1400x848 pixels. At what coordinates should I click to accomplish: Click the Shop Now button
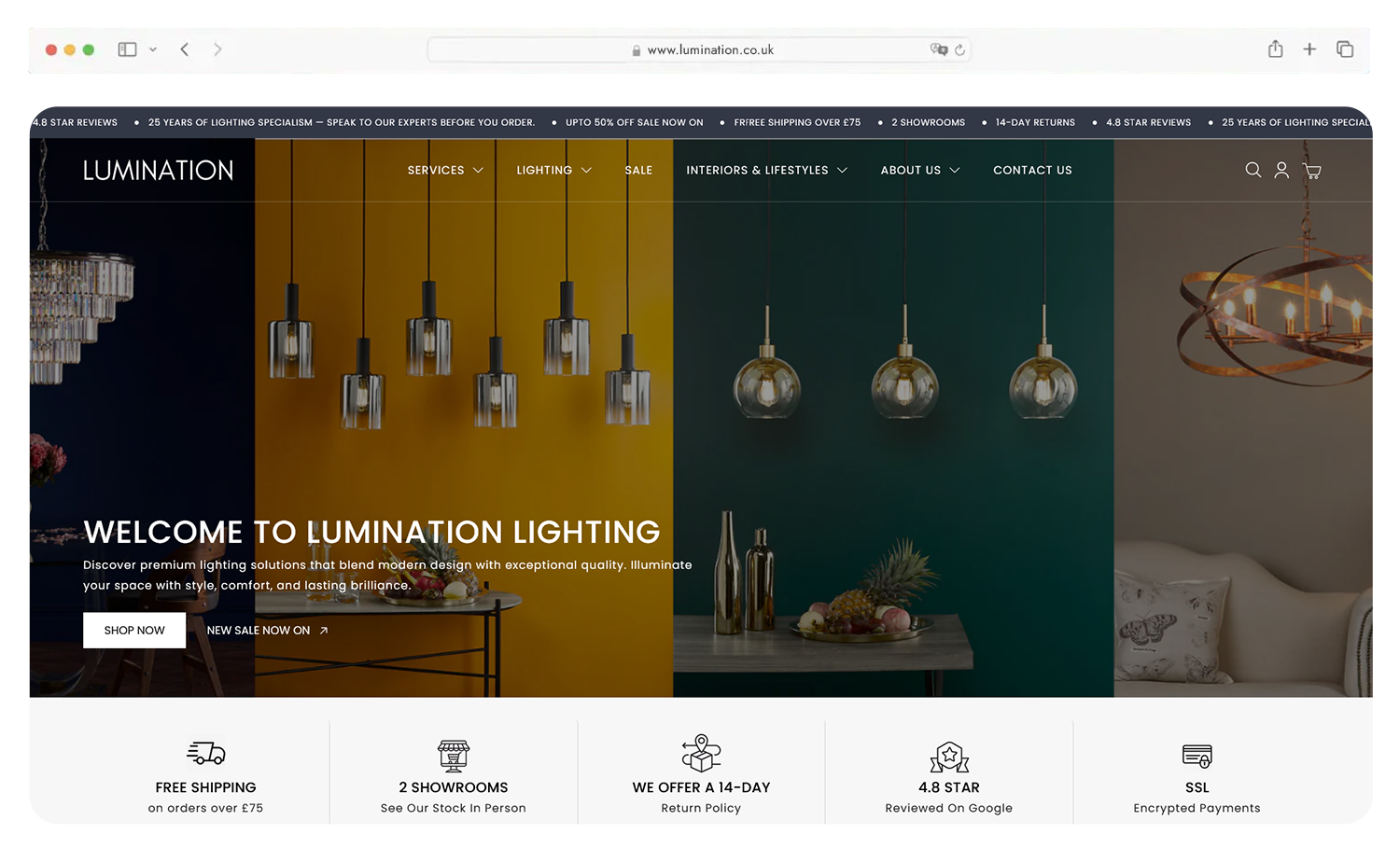(133, 630)
